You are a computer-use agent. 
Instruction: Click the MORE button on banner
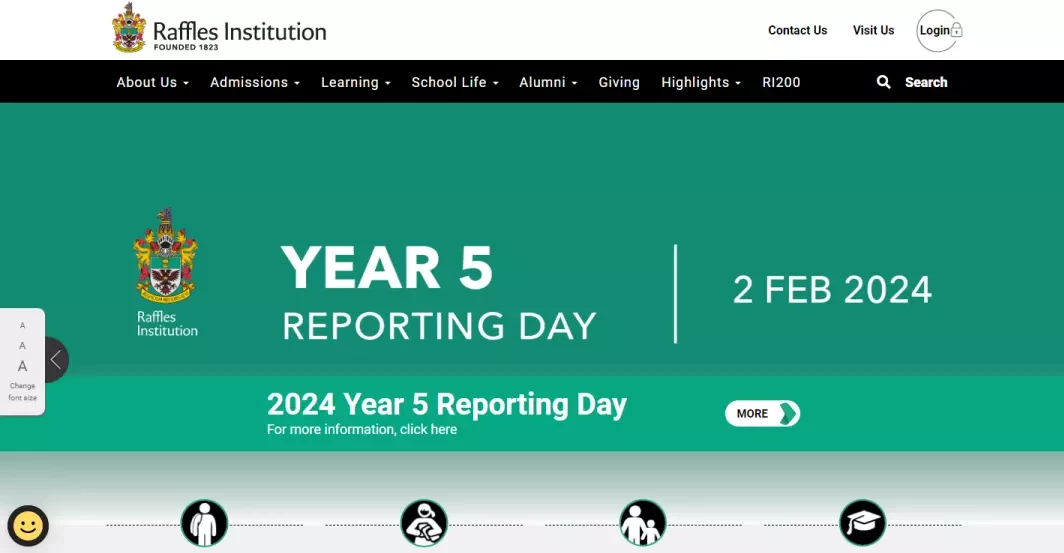(763, 413)
